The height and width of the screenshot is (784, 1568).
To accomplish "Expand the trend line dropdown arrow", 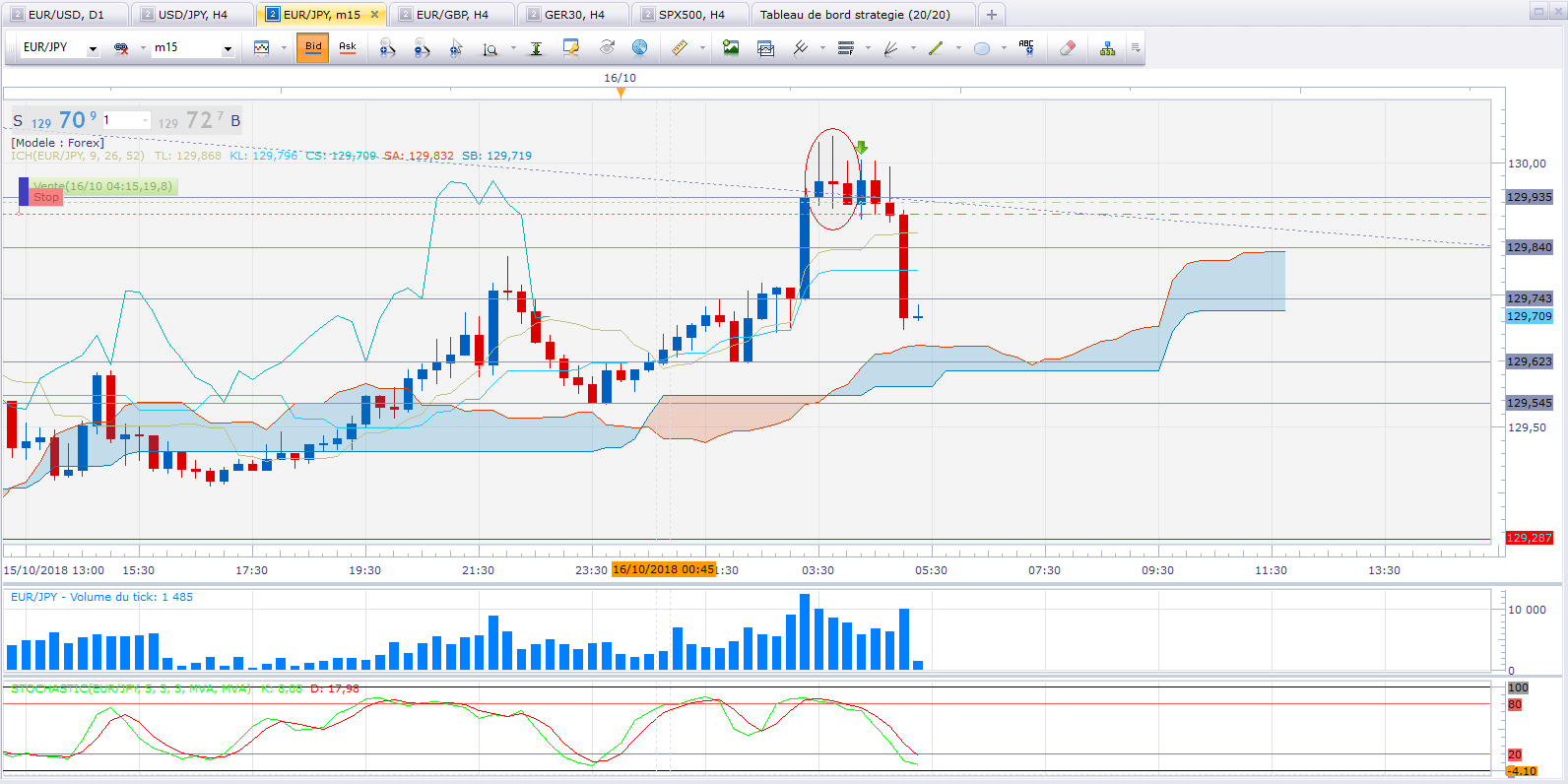I will 958,47.
